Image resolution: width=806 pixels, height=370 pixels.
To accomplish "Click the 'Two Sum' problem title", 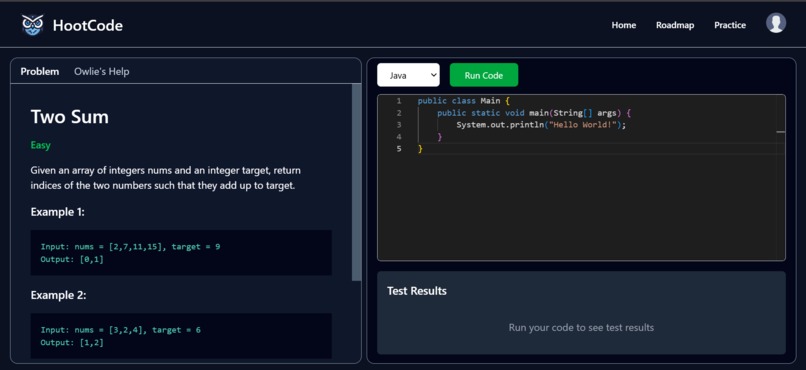I will click(69, 117).
